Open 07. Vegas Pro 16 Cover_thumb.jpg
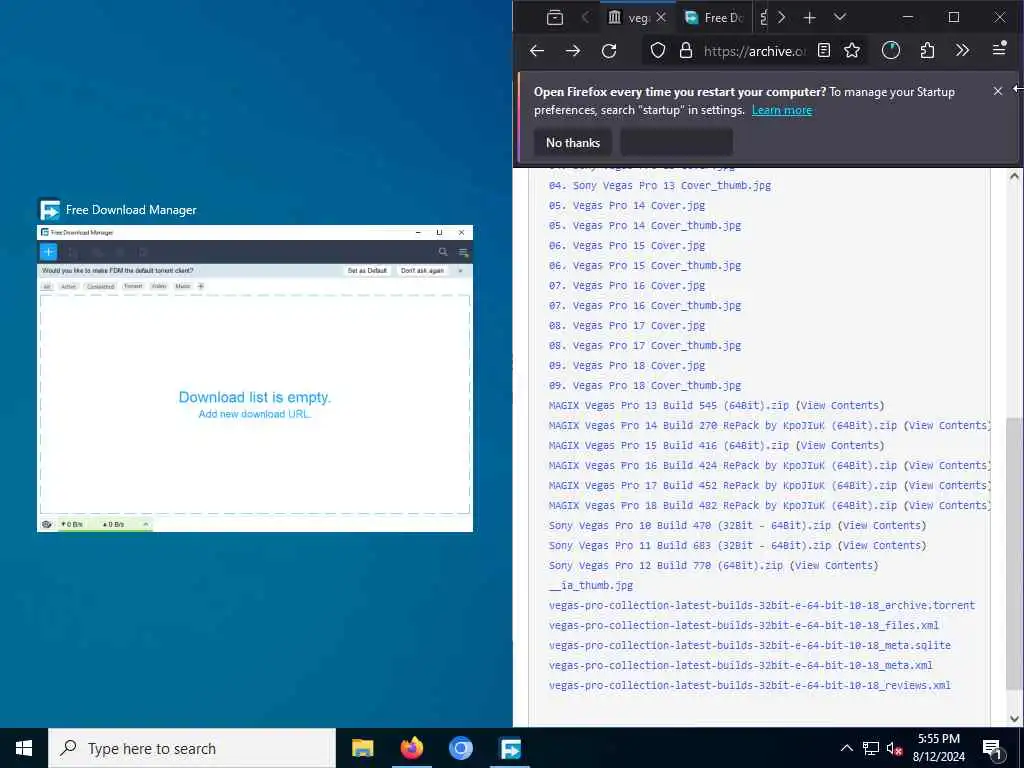Viewport: 1024px width, 768px height. (x=645, y=306)
